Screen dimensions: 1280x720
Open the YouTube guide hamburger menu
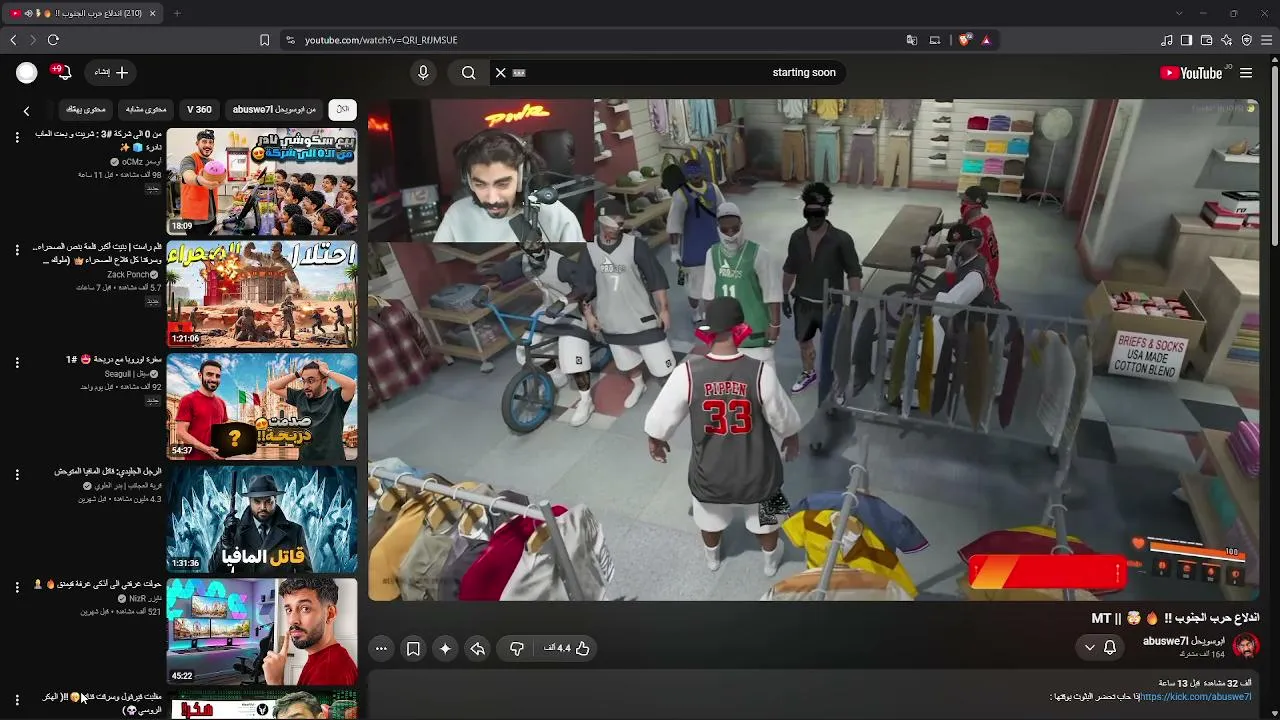1246,73
